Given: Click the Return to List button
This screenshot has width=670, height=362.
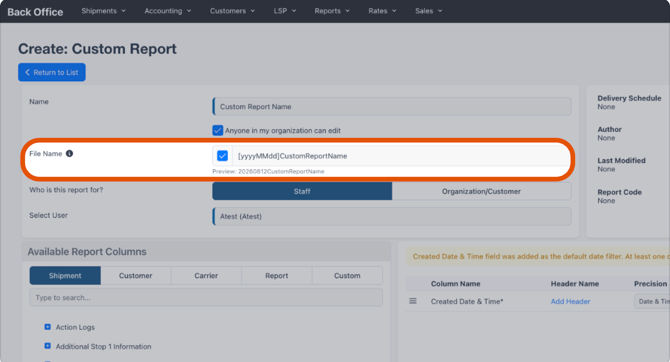Looking at the screenshot, I should tap(52, 72).
